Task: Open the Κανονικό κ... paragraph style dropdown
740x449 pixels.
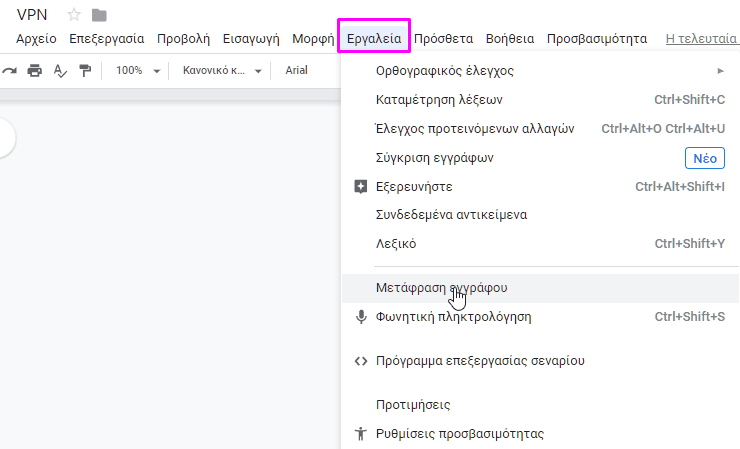Action: 222,71
